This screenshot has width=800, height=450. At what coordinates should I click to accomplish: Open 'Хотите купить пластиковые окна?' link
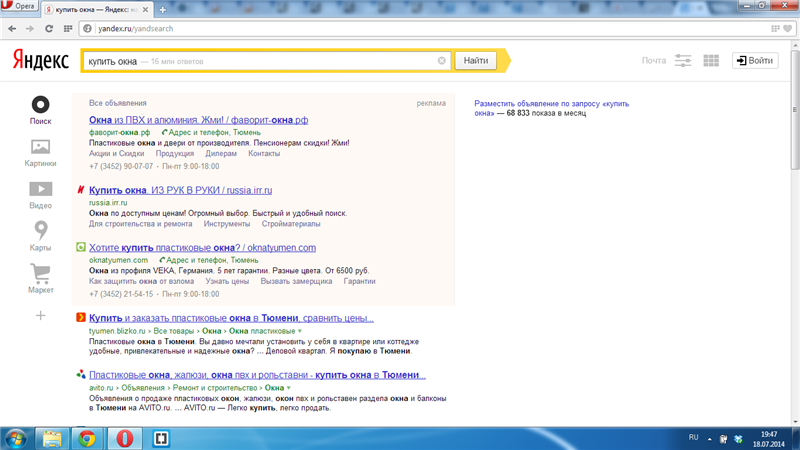(x=203, y=248)
